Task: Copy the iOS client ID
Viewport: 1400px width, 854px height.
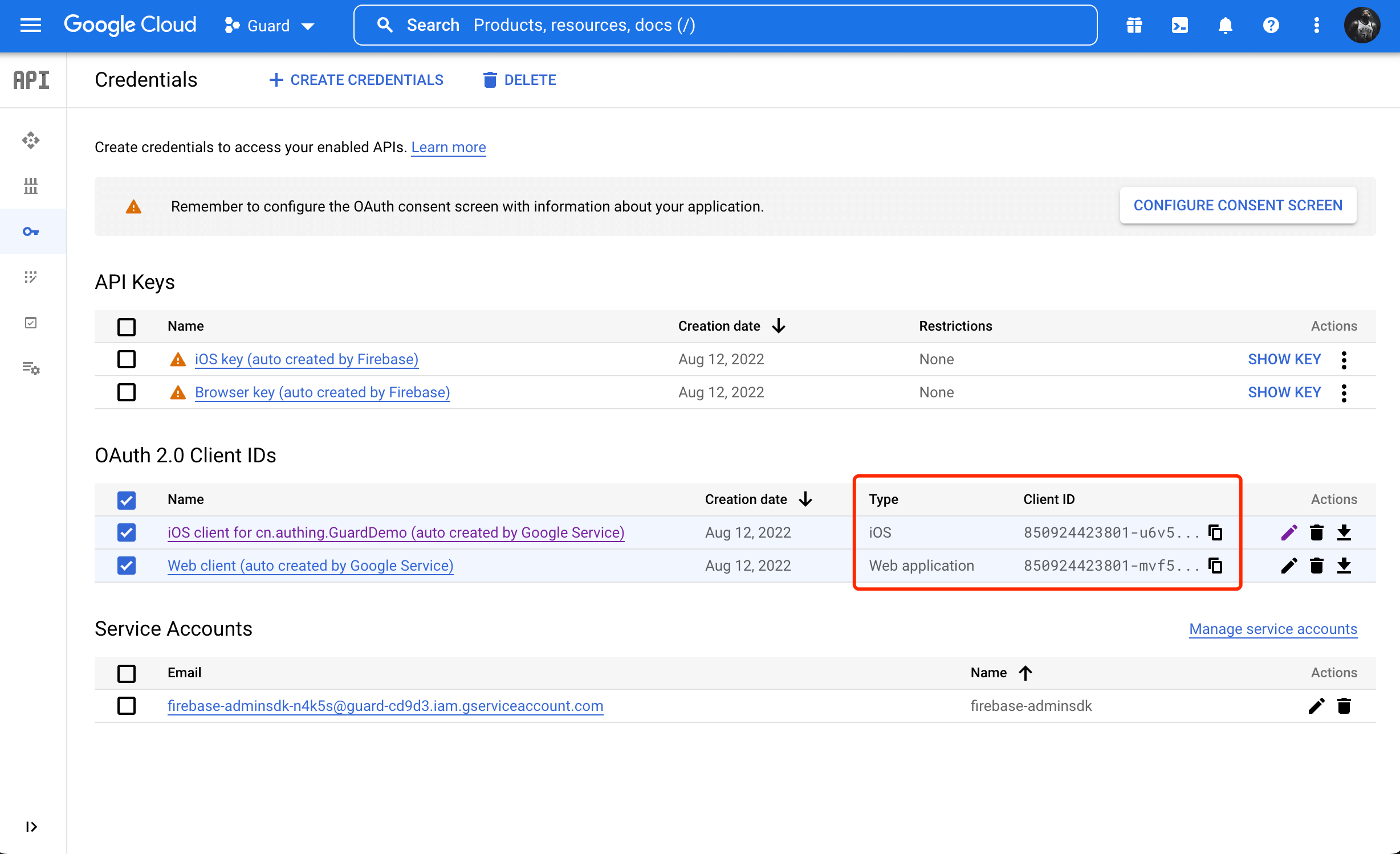Action: click(x=1215, y=532)
